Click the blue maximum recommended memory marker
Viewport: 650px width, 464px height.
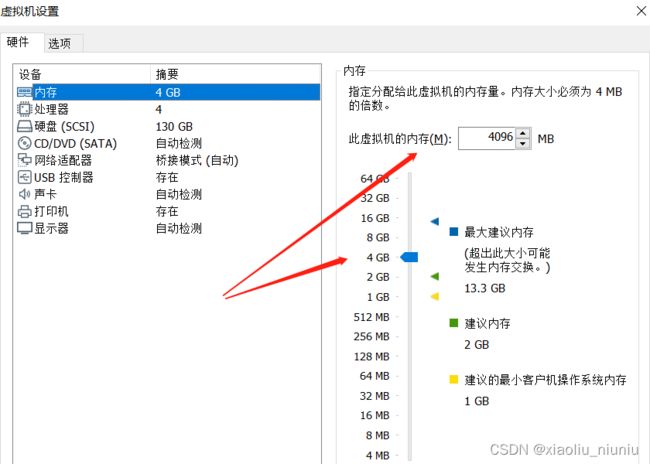click(434, 221)
